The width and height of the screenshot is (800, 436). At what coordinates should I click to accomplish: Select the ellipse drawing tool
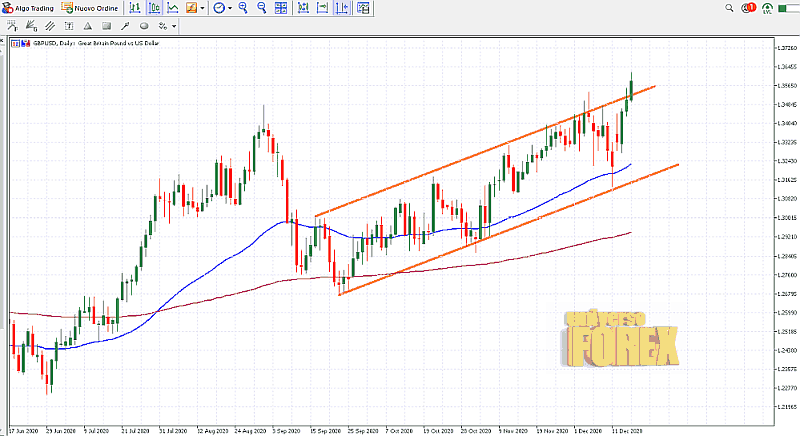[x=144, y=25]
